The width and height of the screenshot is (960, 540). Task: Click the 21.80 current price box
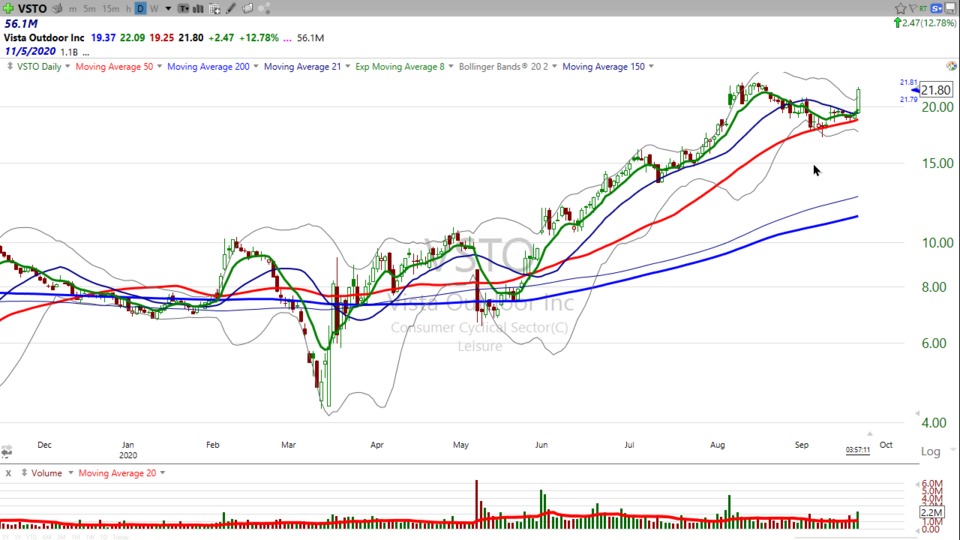point(937,90)
